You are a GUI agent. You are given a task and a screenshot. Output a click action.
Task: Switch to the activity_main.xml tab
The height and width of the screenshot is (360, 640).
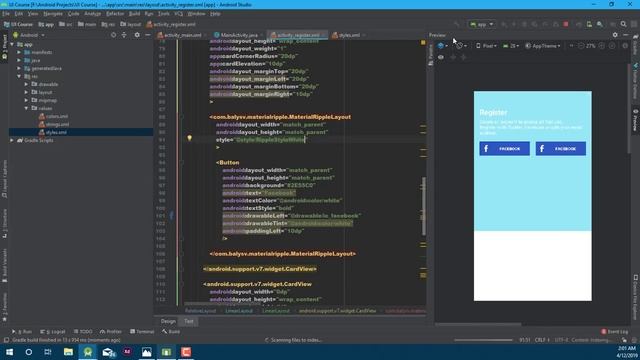pyautogui.click(x=182, y=35)
